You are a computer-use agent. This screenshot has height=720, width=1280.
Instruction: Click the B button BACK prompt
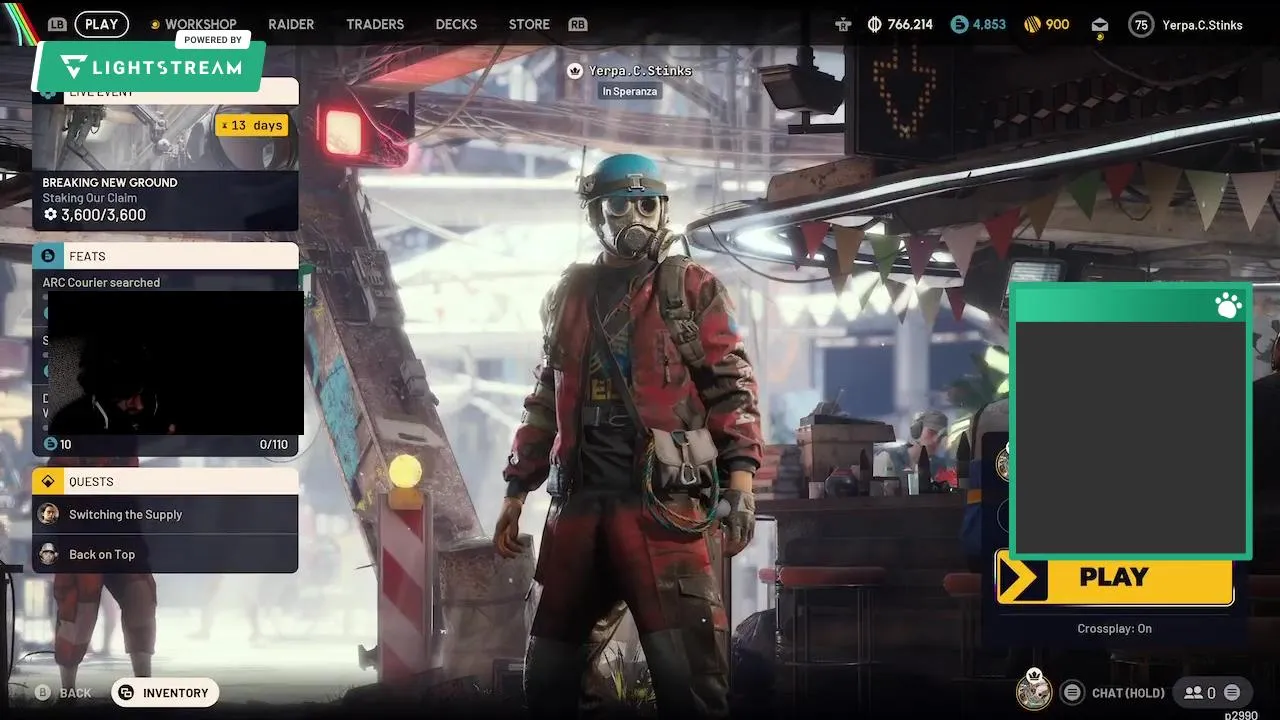64,693
